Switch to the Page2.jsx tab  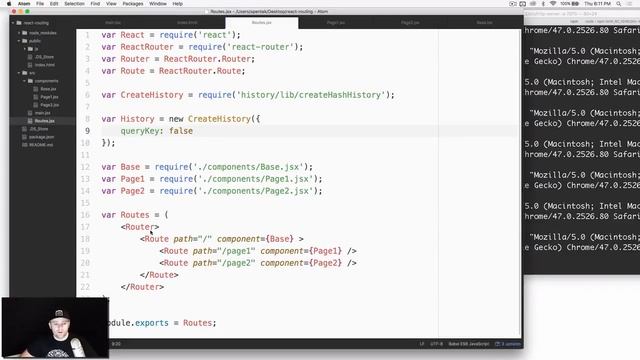click(410, 22)
